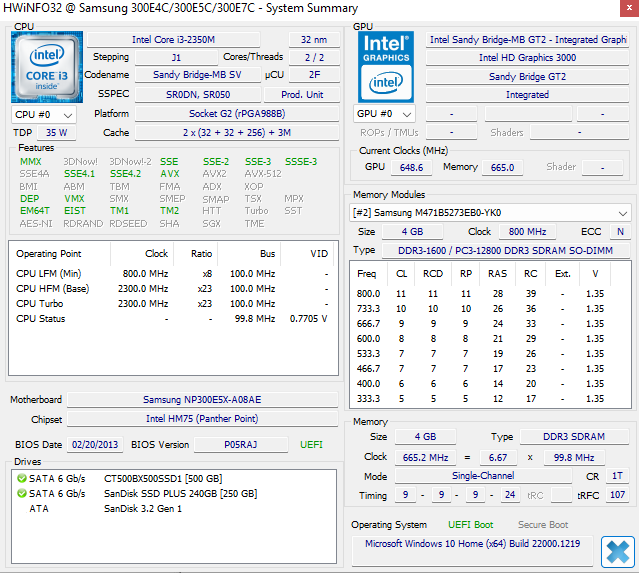Click the memory clock 665.2 MHz field
Image resolution: width=639 pixels, height=573 pixels.
(x=425, y=457)
